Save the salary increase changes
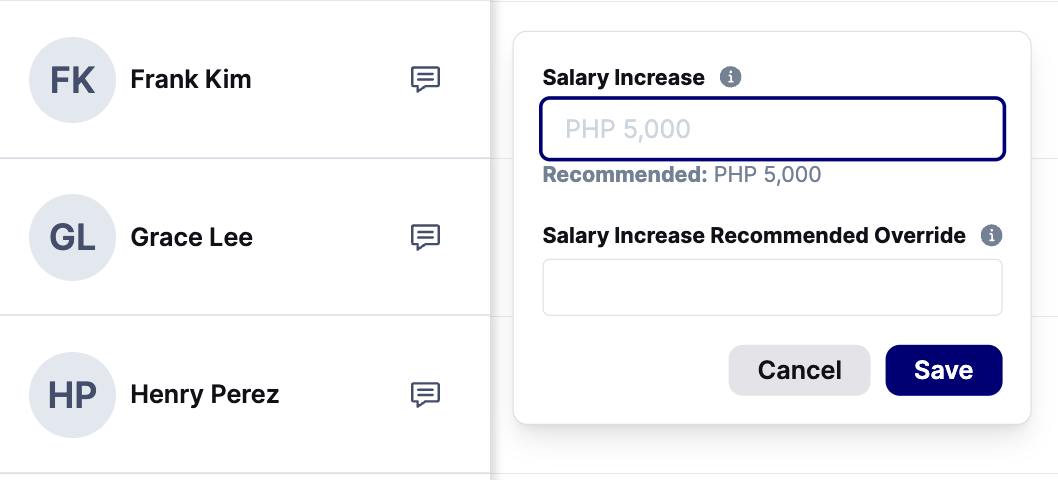 (x=944, y=370)
